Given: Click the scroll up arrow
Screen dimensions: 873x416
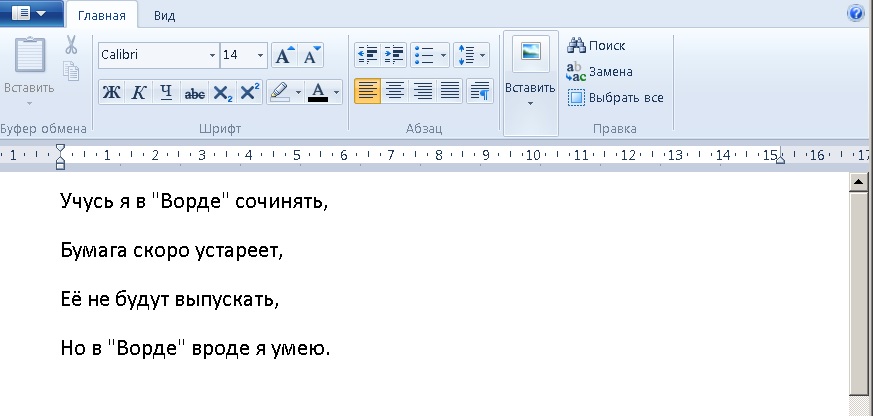Looking at the screenshot, I should pos(859,182).
